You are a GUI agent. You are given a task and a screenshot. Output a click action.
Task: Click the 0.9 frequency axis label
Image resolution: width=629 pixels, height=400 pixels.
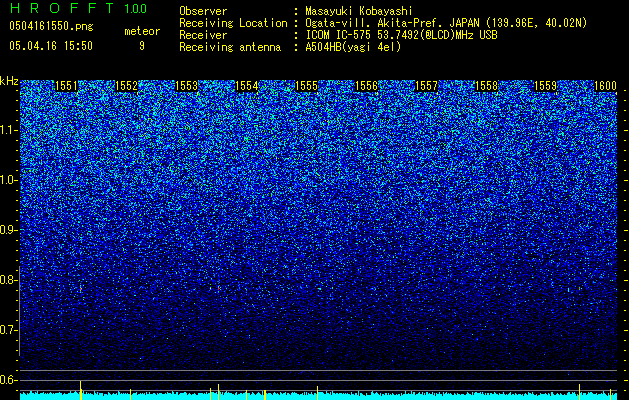coord(8,230)
